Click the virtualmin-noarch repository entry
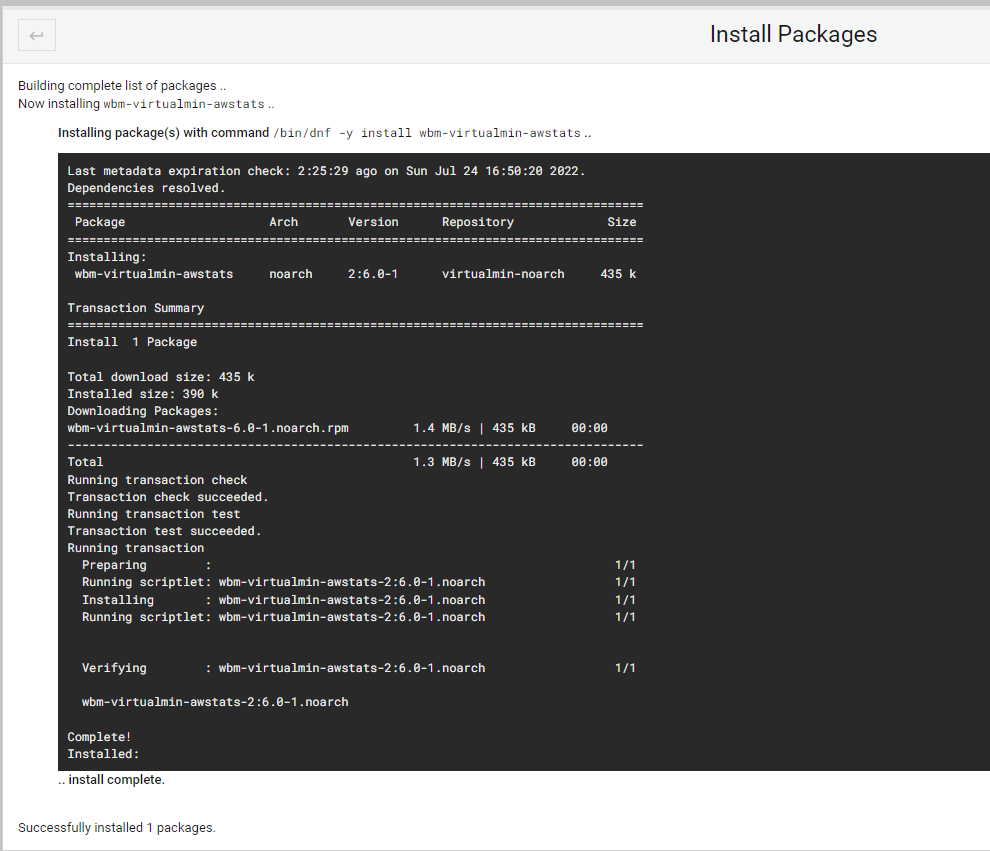 coord(503,274)
